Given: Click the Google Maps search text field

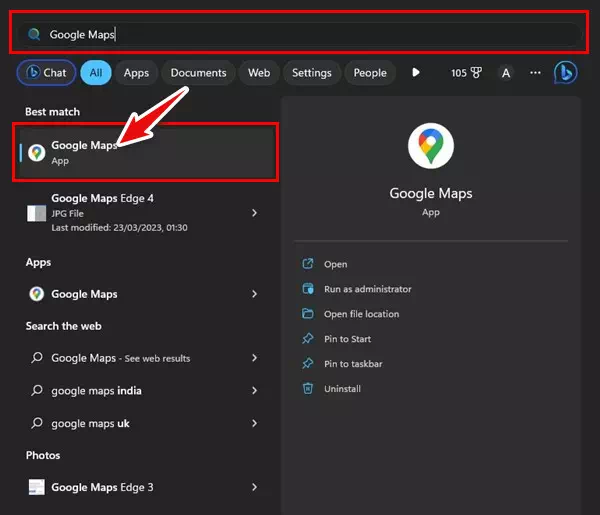Looking at the screenshot, I should pyautogui.click(x=300, y=34).
